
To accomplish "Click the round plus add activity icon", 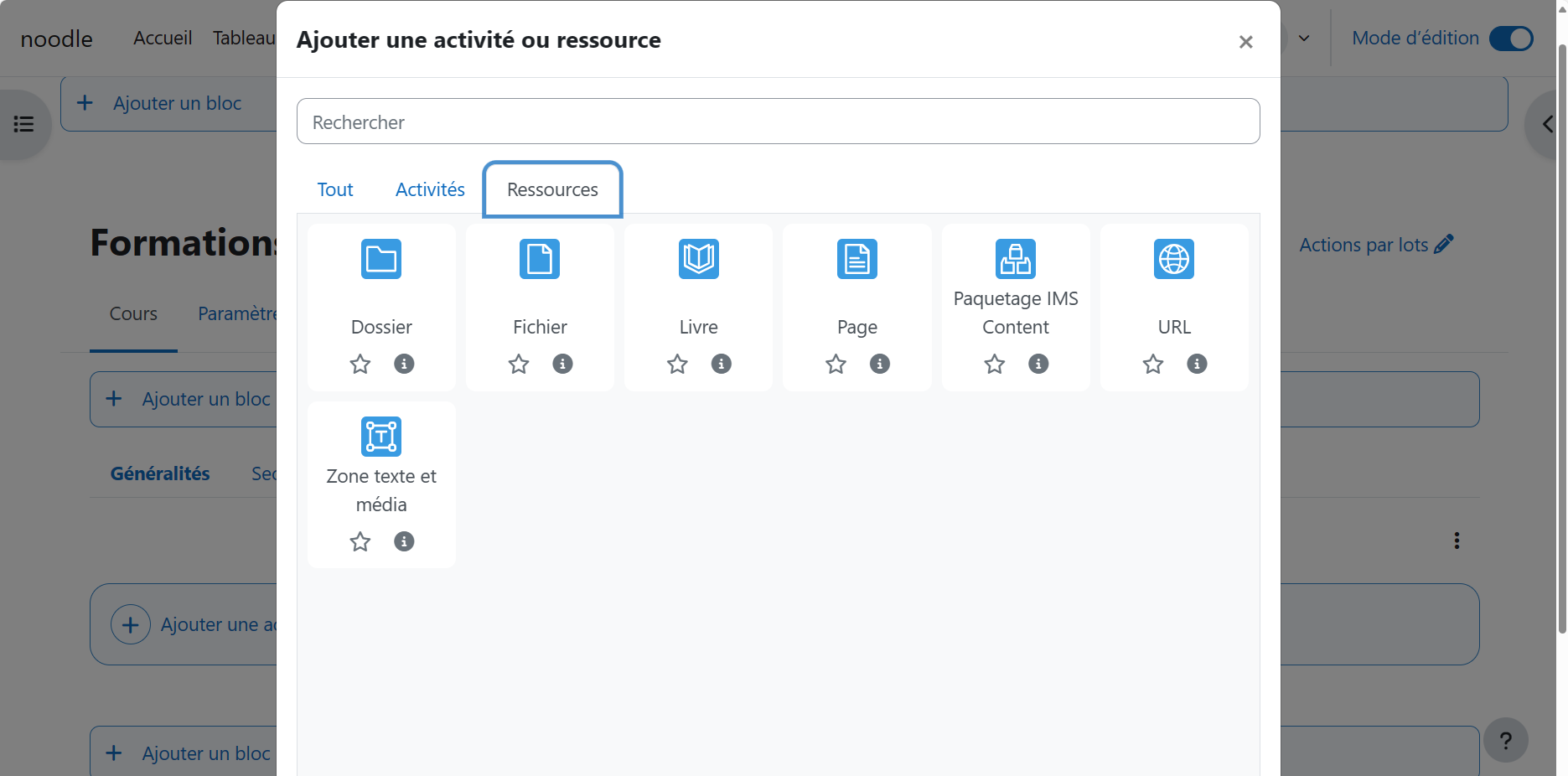I will coord(131,624).
